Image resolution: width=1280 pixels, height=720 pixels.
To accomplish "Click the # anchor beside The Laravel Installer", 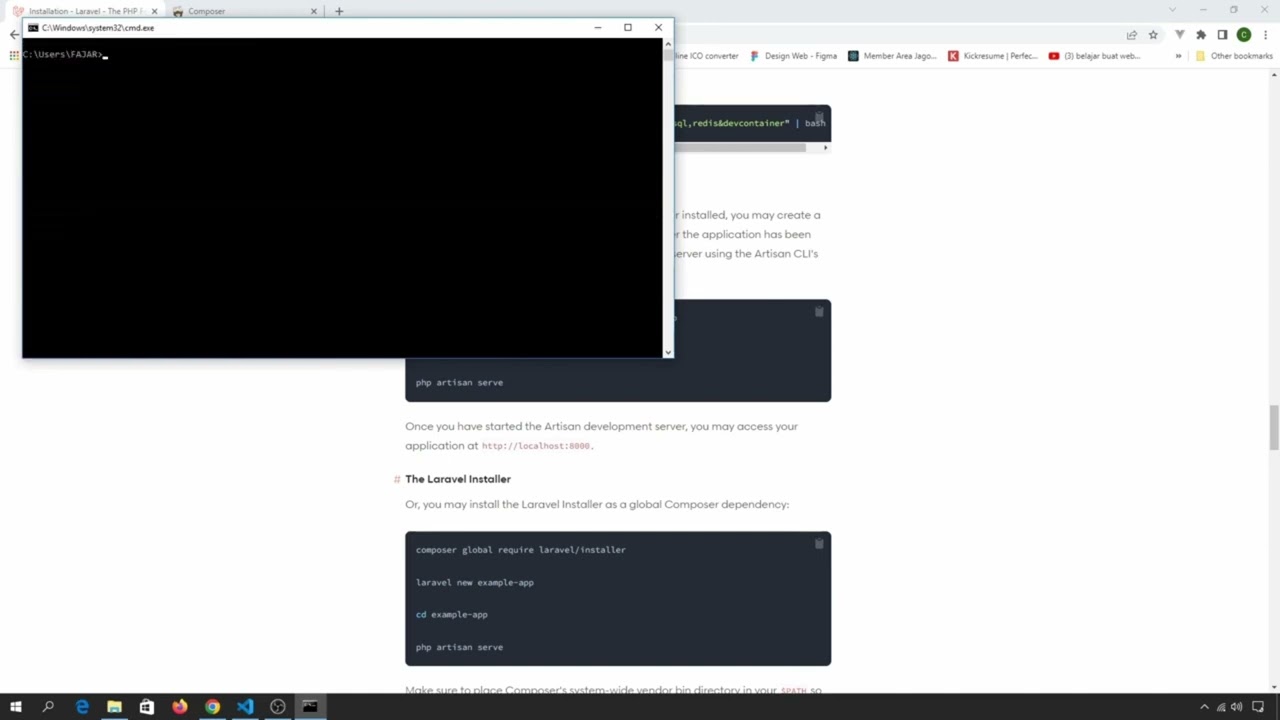I will 397,480.
